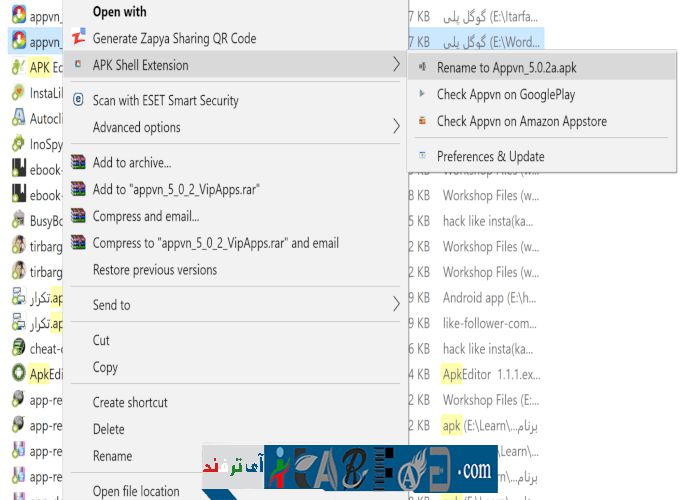Expand the Send to submenu arrow

point(396,304)
